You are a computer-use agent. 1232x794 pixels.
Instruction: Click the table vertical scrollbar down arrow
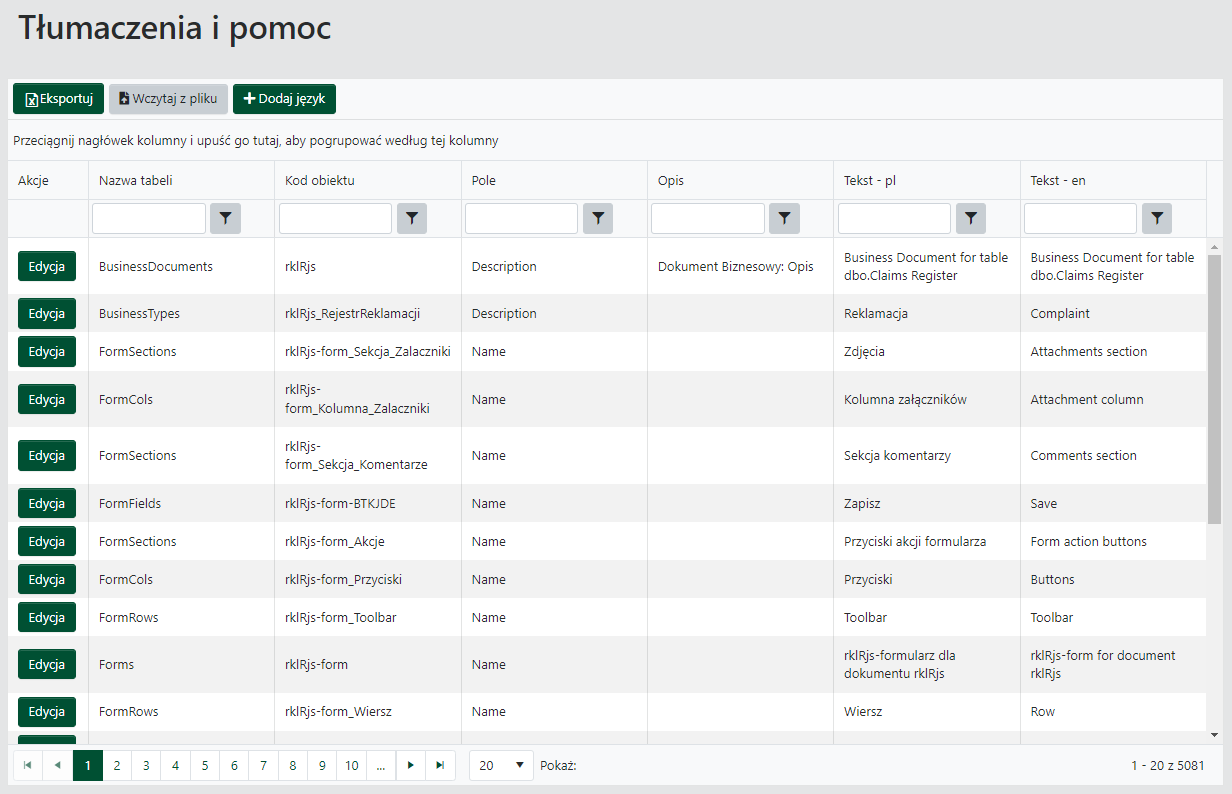tap(1215, 734)
